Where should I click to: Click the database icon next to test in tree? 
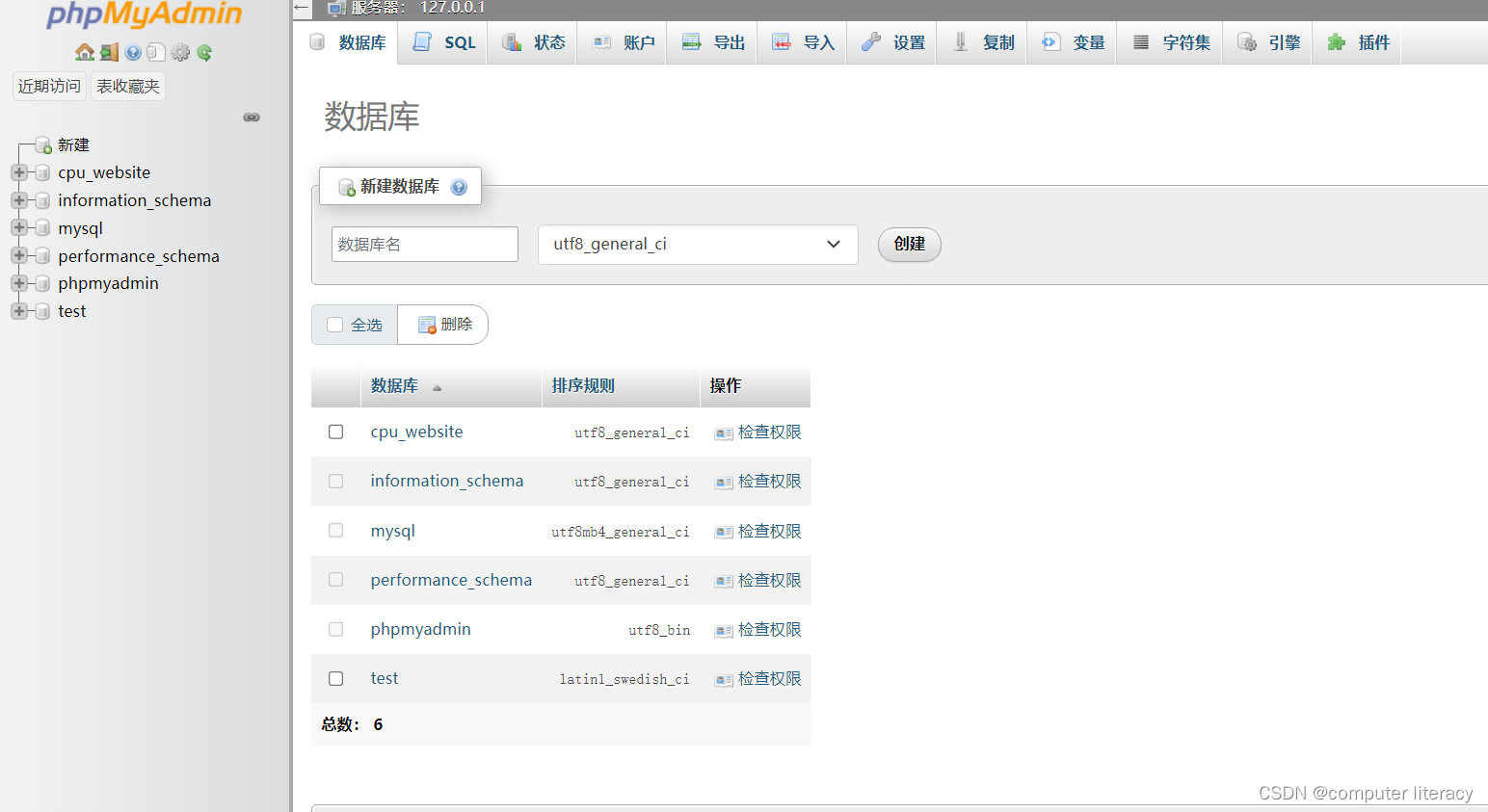click(x=42, y=311)
